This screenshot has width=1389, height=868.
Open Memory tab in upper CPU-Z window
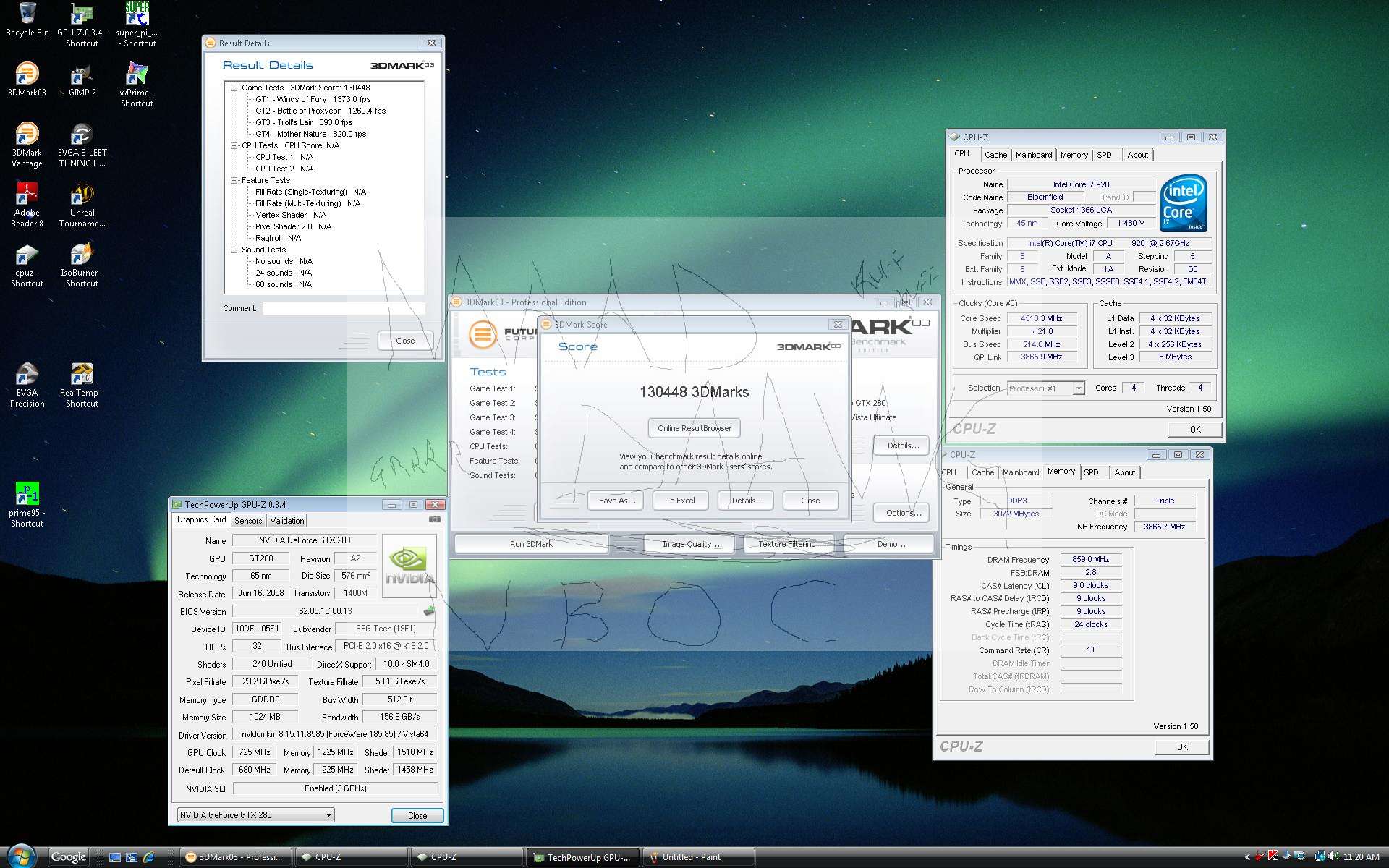click(1074, 155)
